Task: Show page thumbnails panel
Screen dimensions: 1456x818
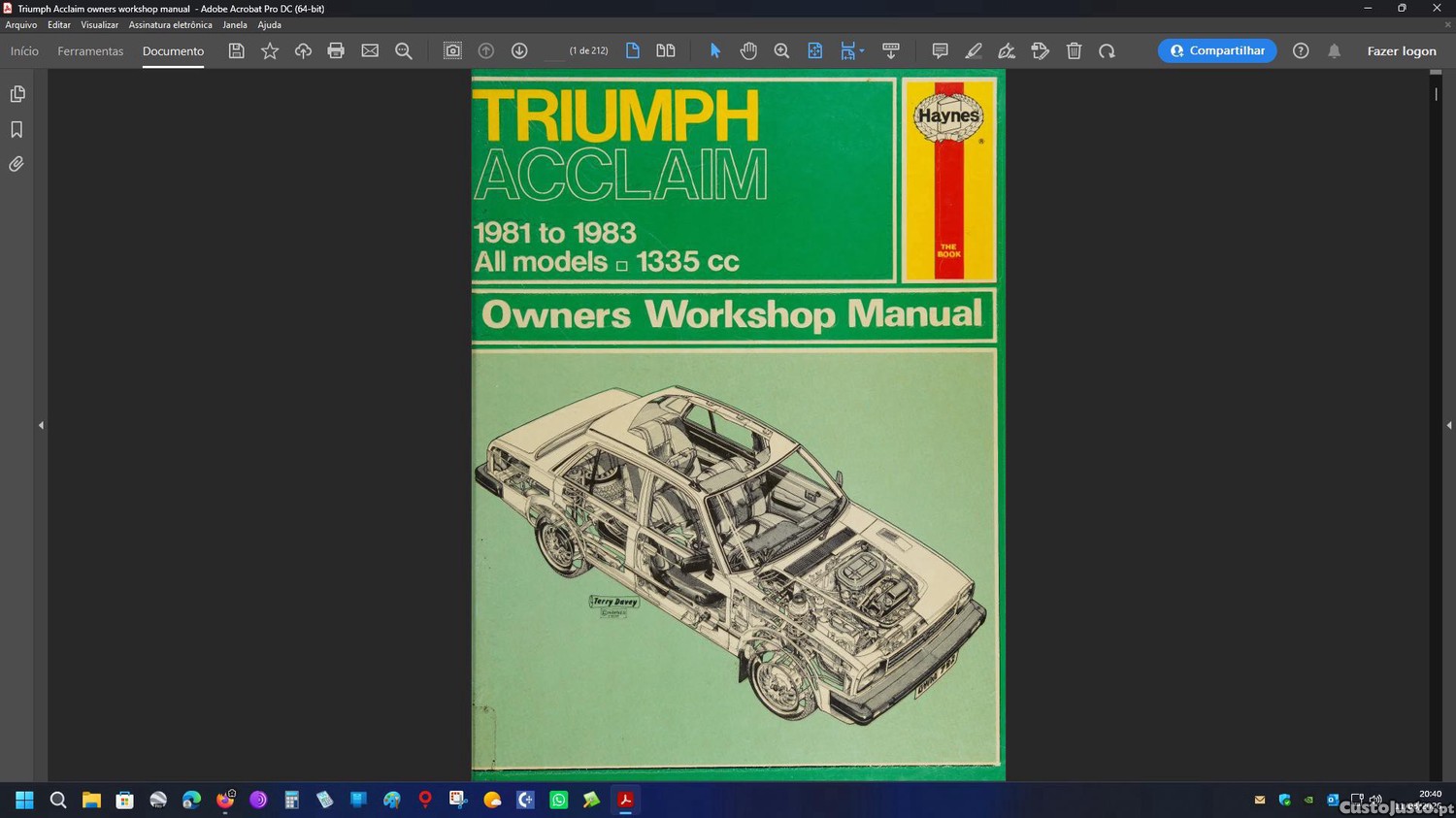Action: 17,94
